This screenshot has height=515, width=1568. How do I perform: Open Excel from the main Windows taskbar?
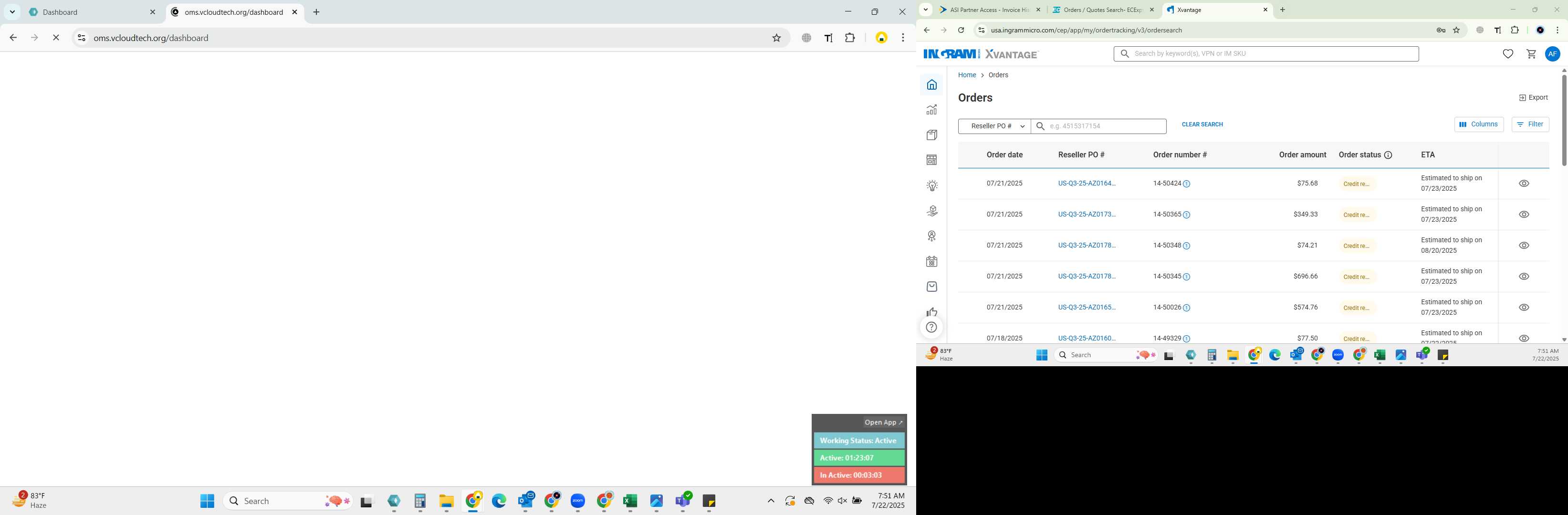click(630, 500)
